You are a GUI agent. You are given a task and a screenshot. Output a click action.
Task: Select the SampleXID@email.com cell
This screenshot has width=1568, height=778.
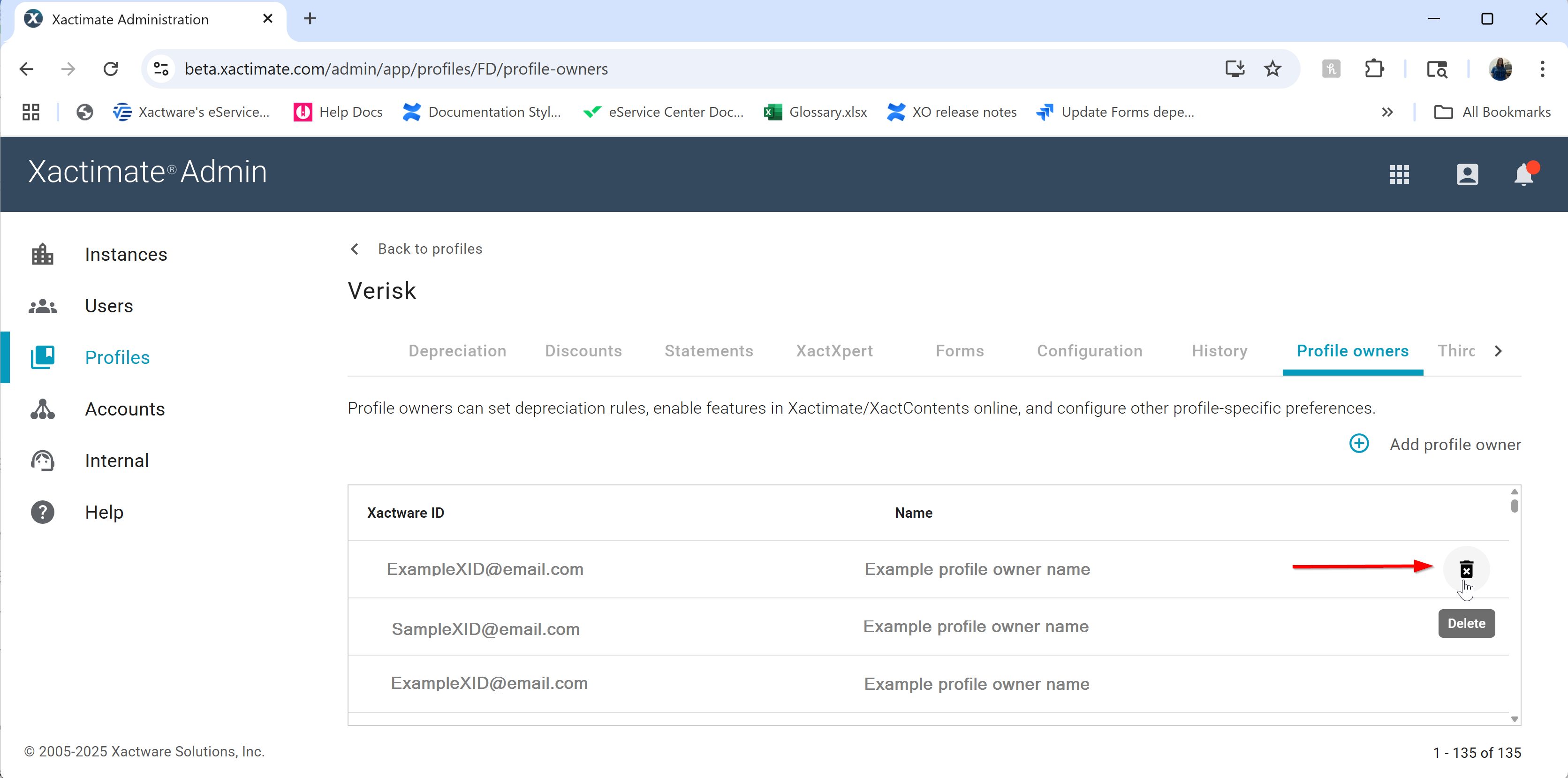click(x=485, y=629)
